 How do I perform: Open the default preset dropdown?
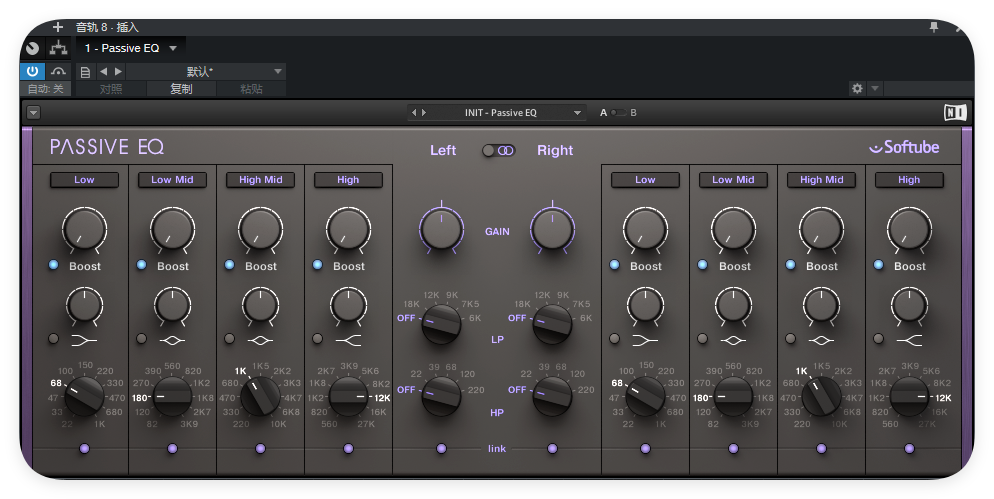pos(206,72)
